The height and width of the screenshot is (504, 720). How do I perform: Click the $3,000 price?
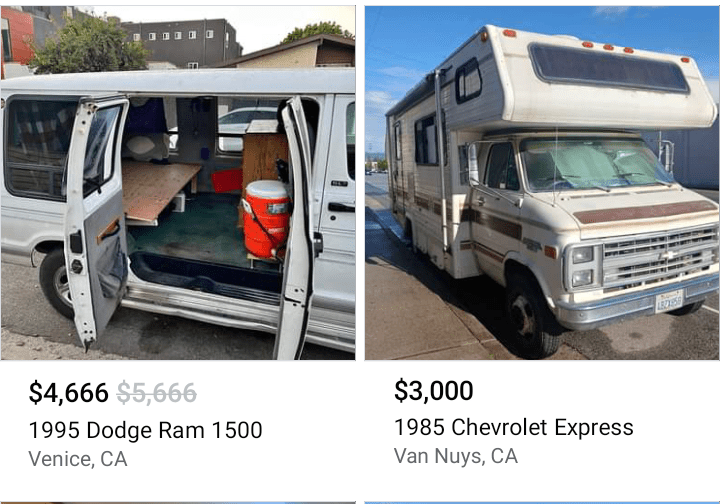(x=433, y=391)
